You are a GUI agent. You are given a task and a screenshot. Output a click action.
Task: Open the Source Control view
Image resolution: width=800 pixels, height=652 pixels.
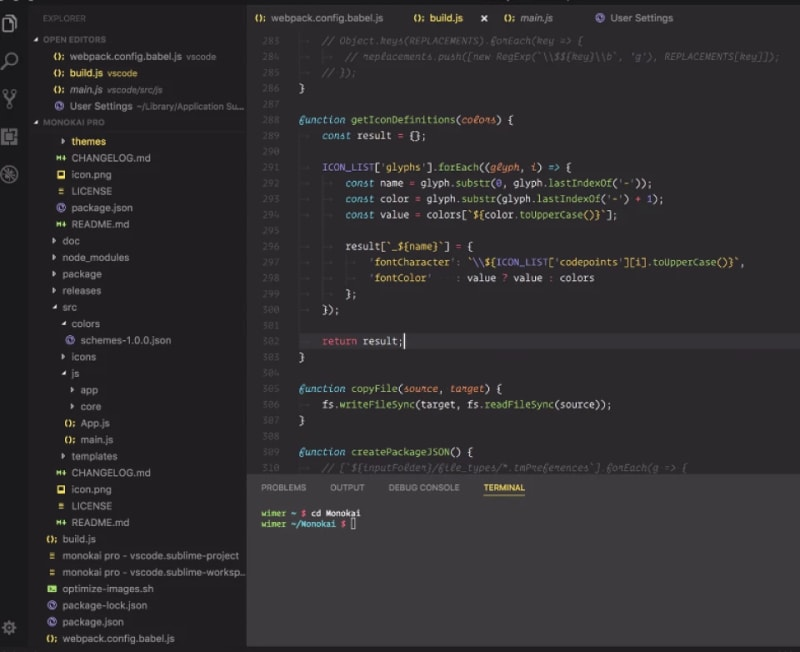(x=11, y=98)
